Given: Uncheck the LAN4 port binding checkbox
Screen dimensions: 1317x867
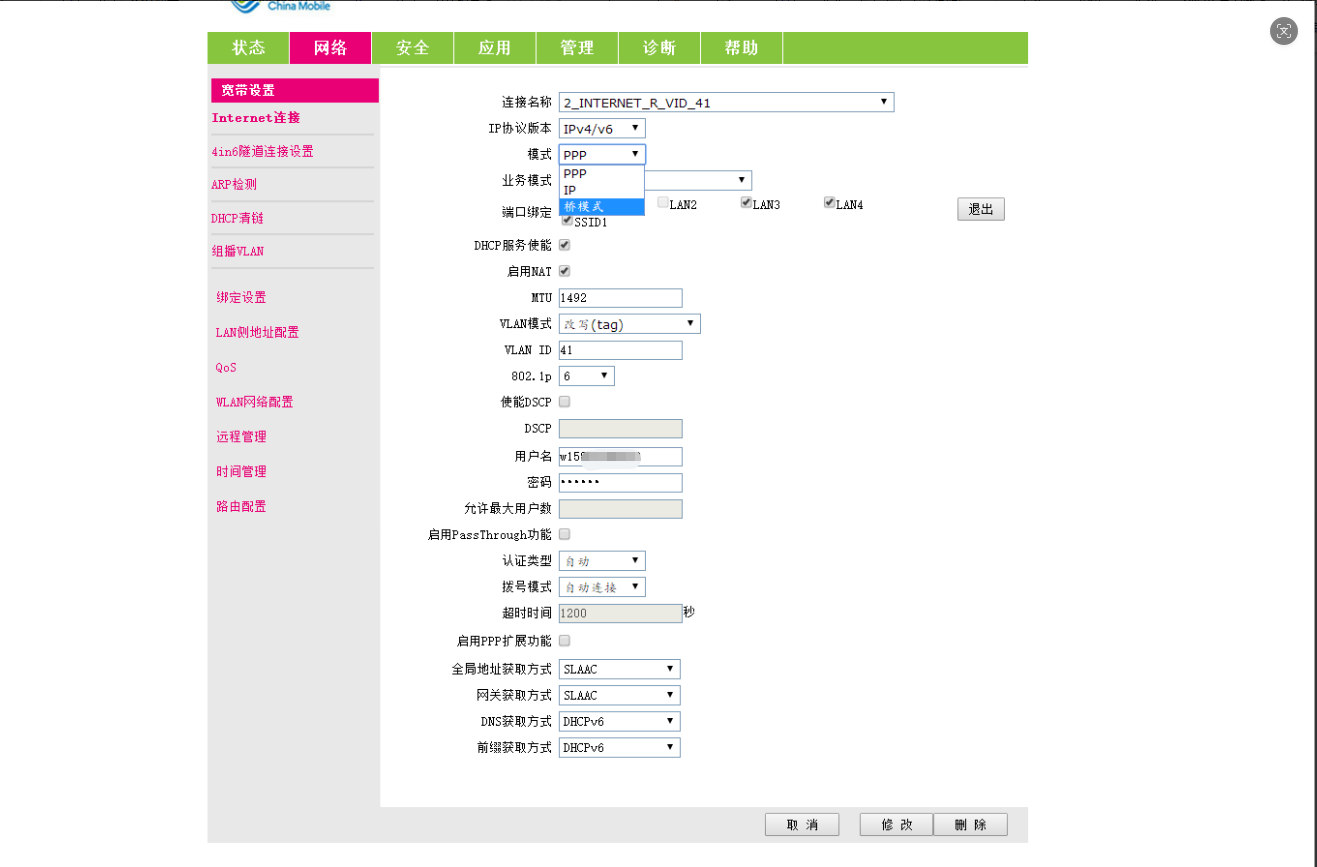Looking at the screenshot, I should [x=829, y=203].
